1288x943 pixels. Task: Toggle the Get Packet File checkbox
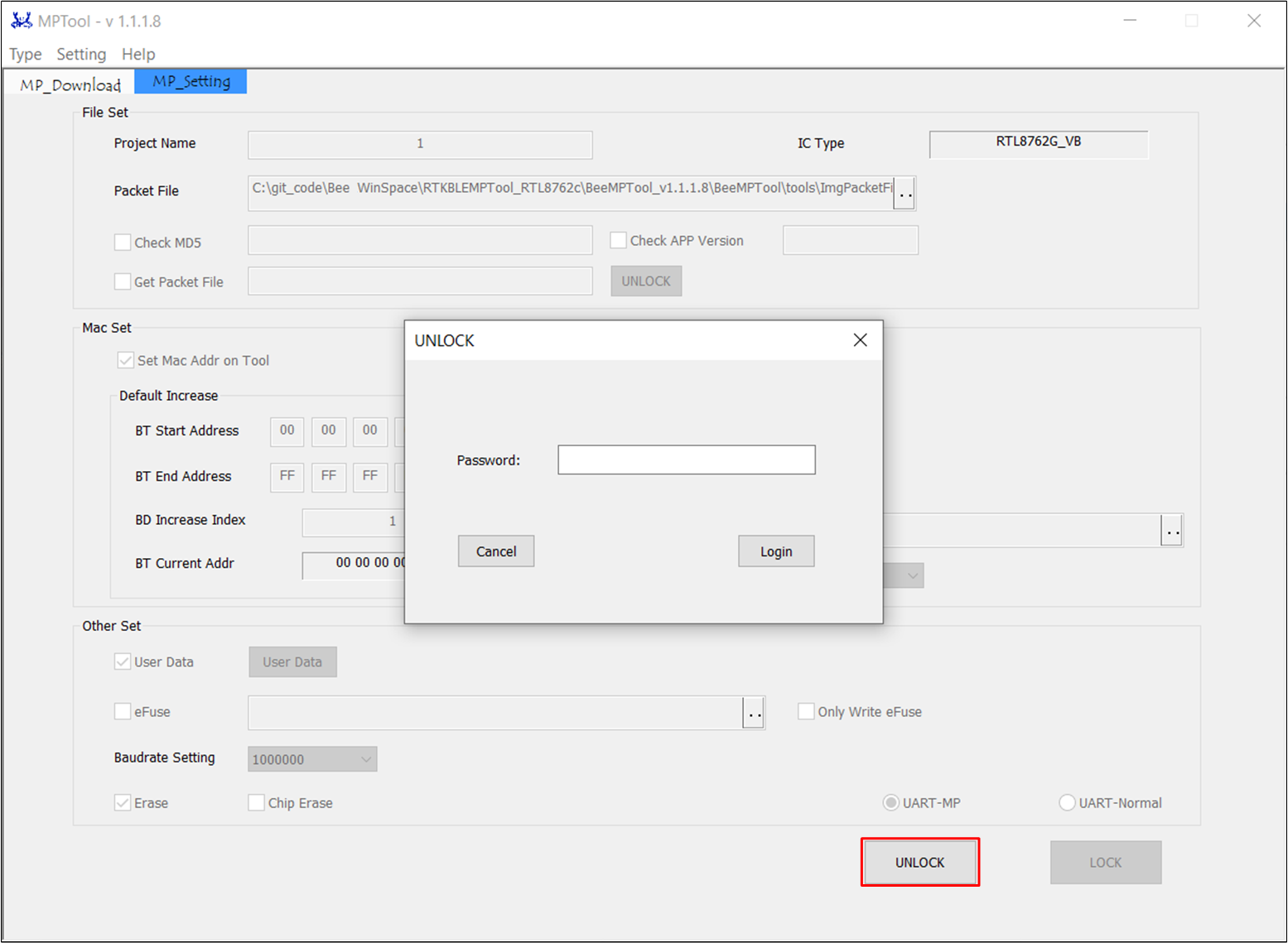pos(123,282)
